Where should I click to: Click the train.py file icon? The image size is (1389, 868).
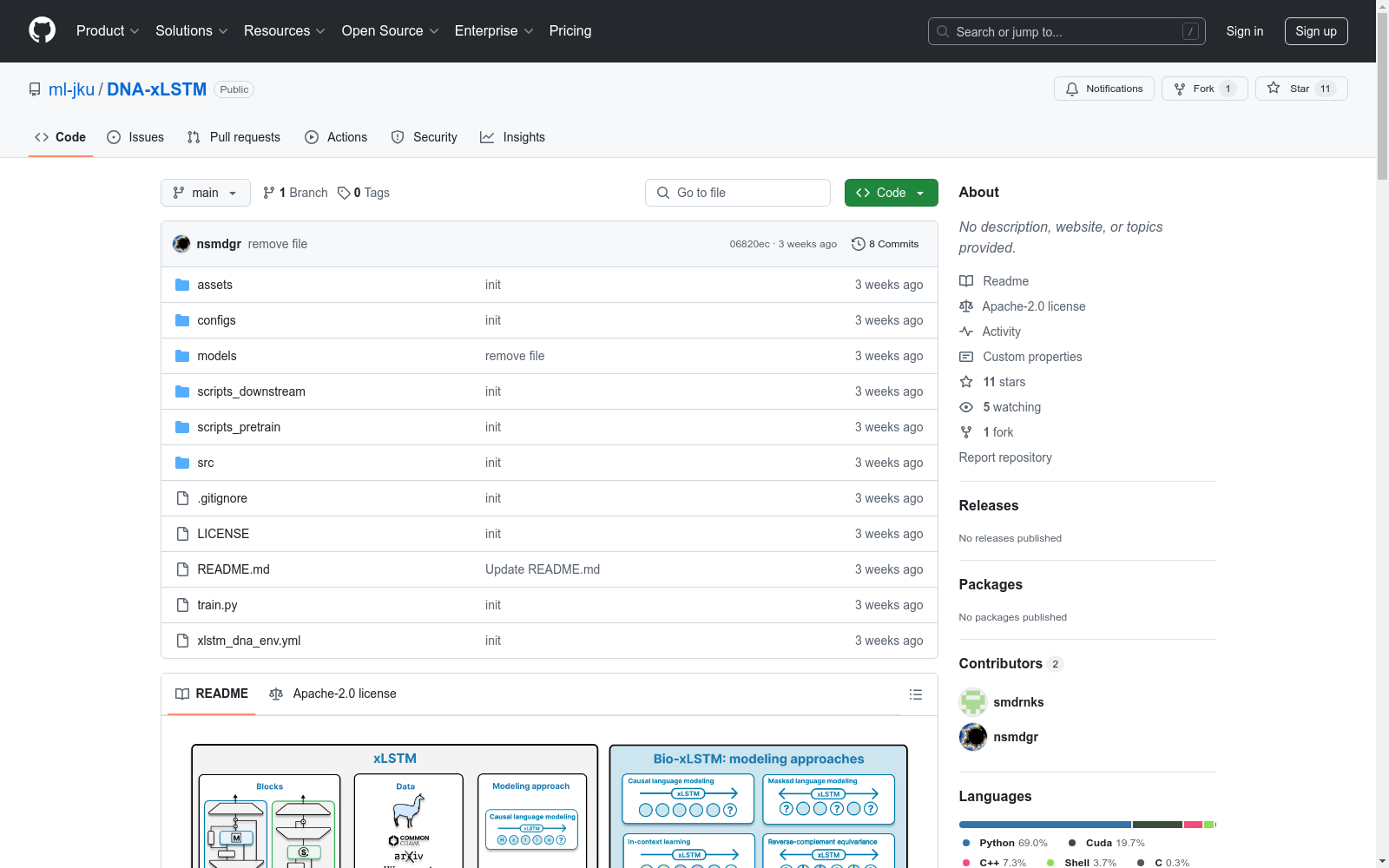pos(182,605)
